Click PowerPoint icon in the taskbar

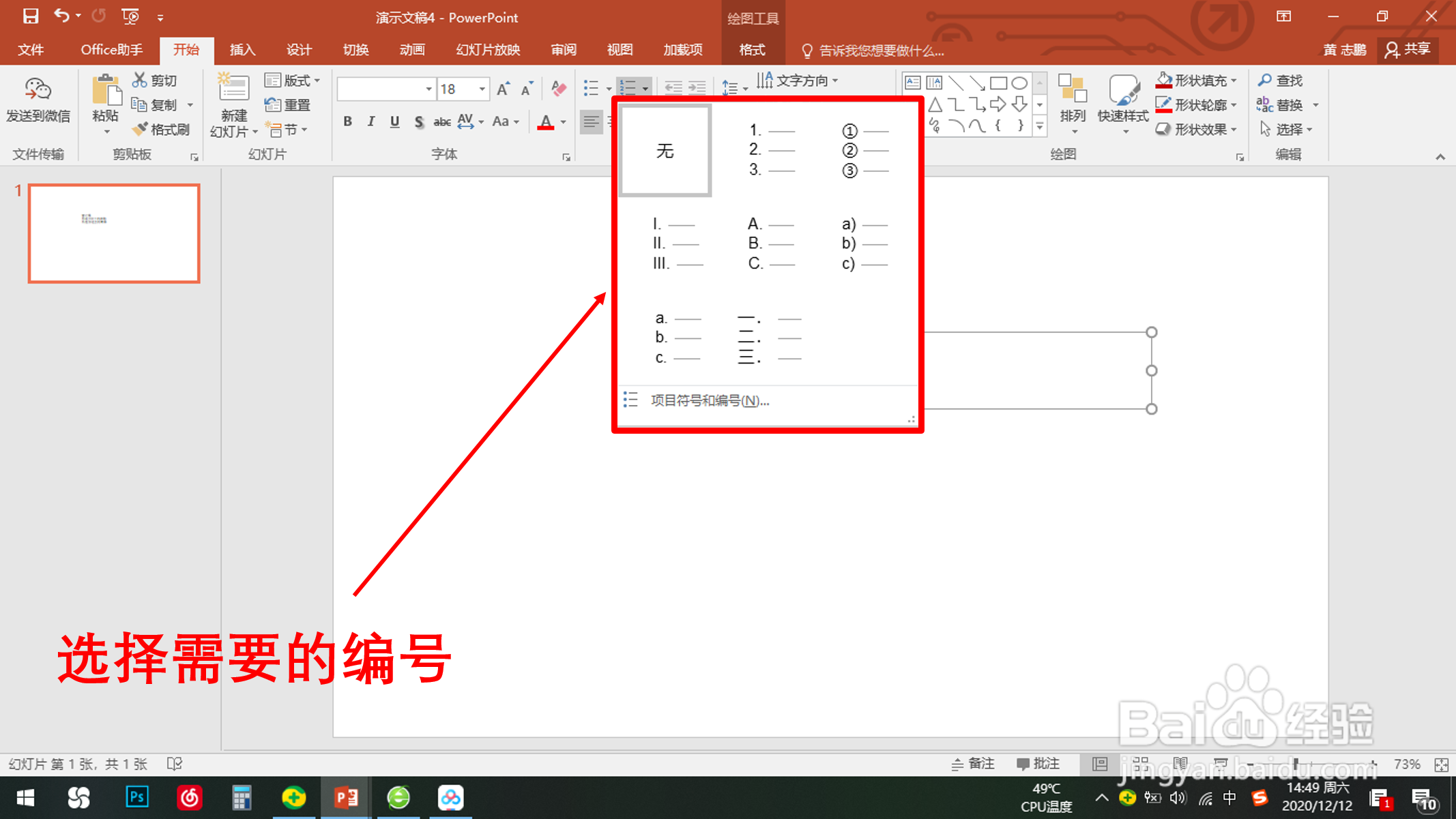coord(346,797)
